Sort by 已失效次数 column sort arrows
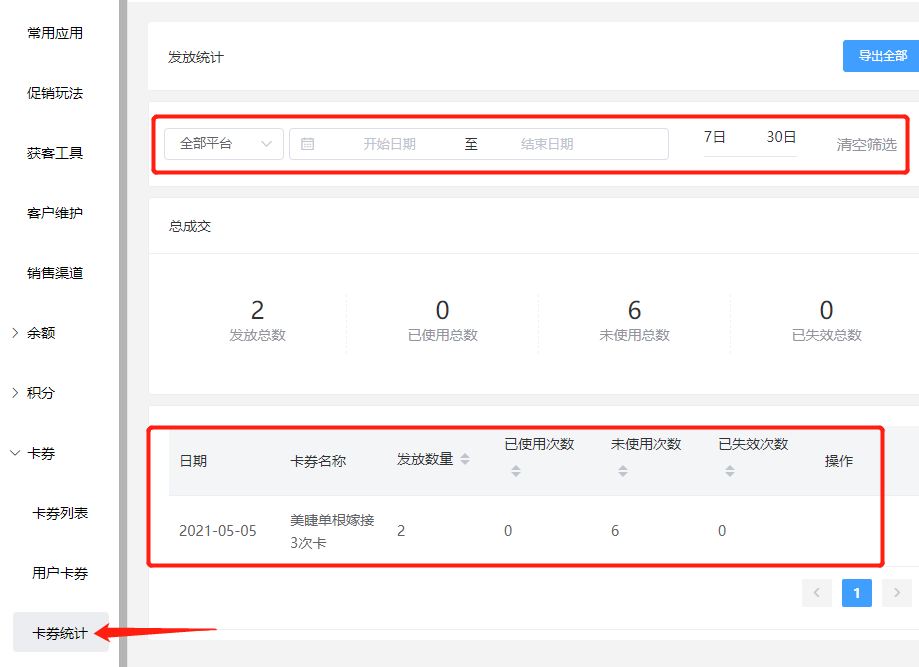The width and height of the screenshot is (919, 667). 729,471
